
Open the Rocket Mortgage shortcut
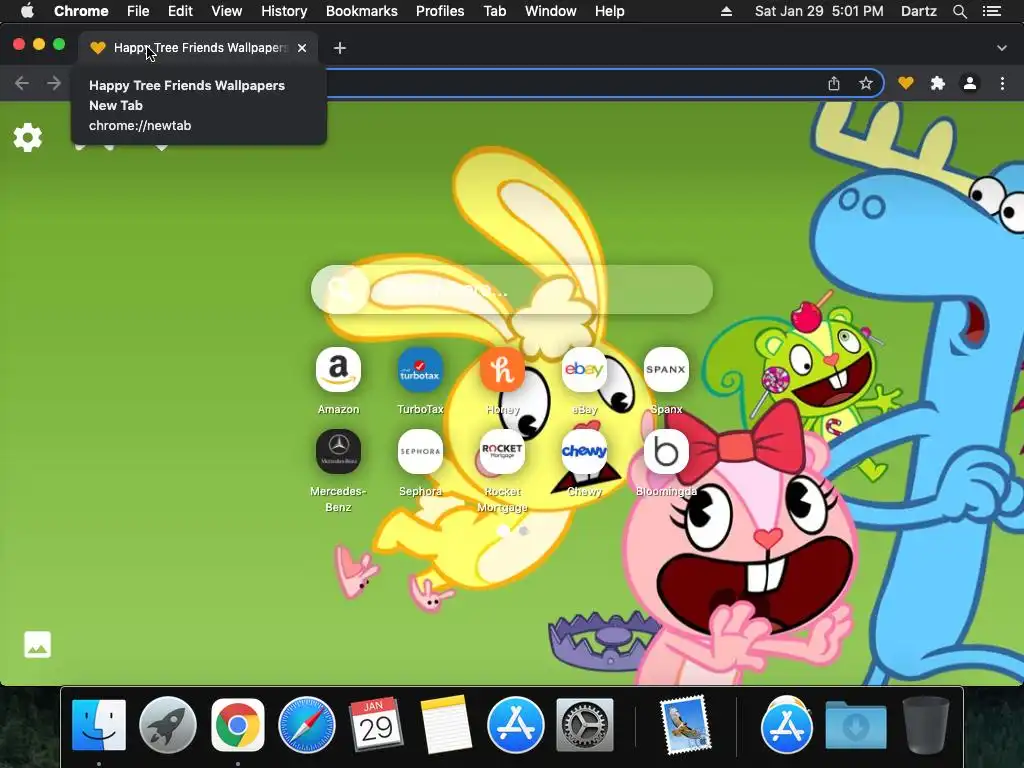point(502,451)
